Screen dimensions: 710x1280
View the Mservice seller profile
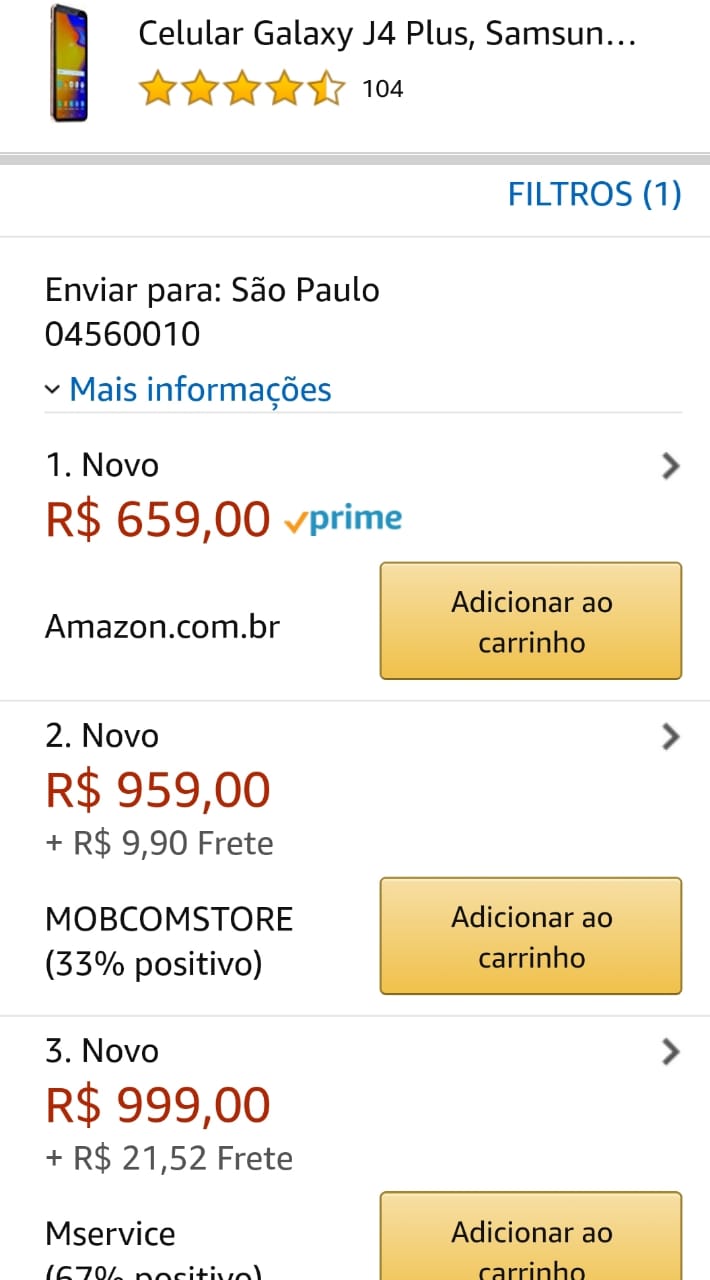(x=110, y=1234)
